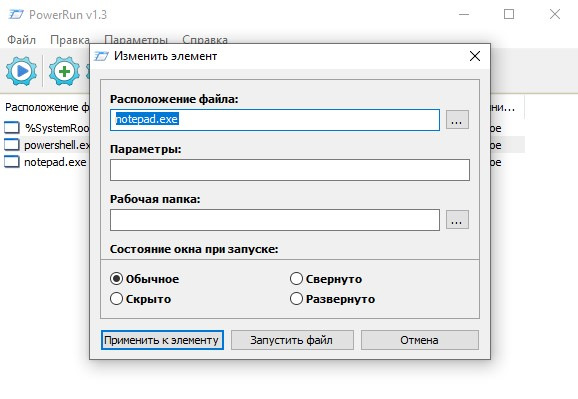Click the PowerRun app icon in title bar
Screen dimensions: 578x399
tap(15, 15)
